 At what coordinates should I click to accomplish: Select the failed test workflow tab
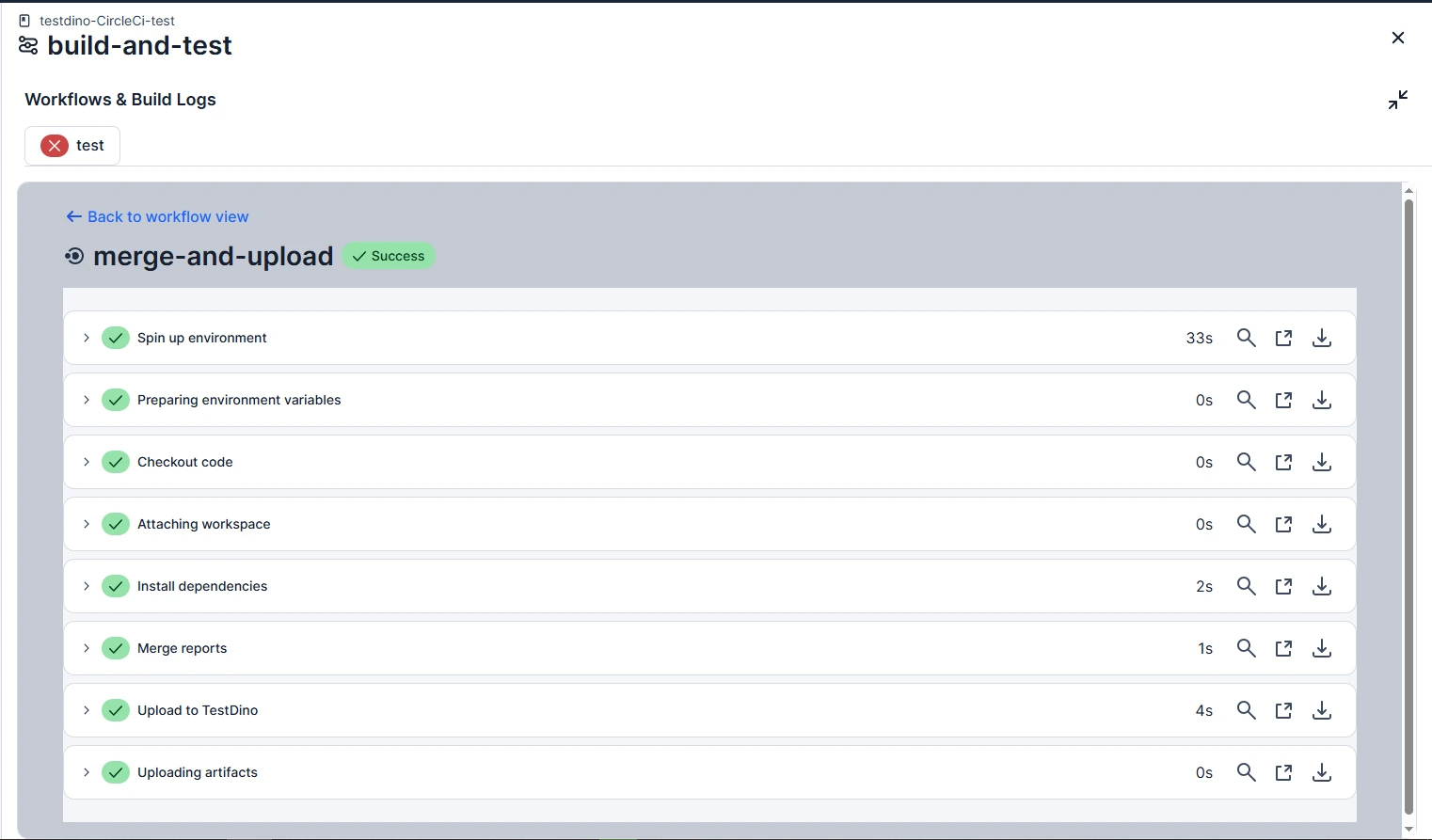tap(72, 145)
